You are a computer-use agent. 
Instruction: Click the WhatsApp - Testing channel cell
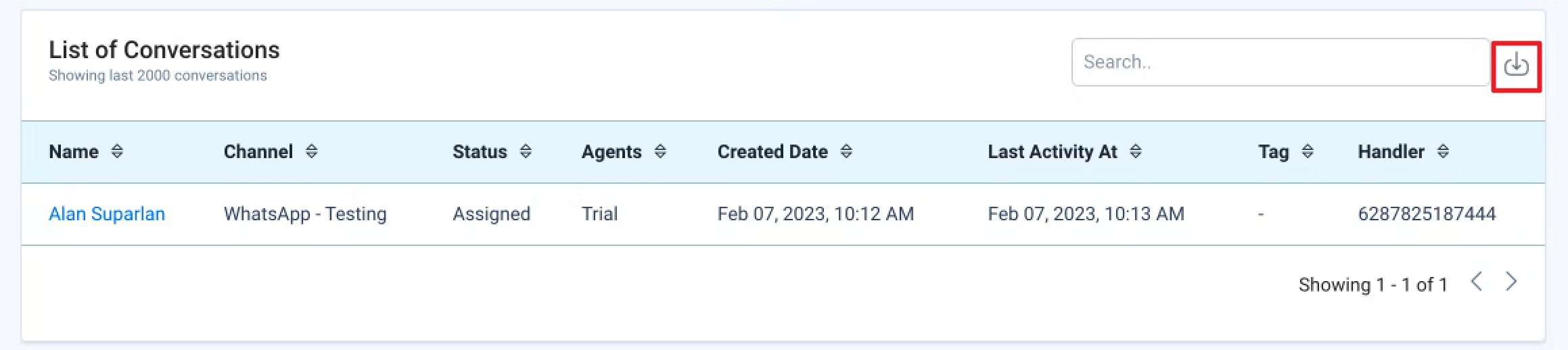(305, 214)
